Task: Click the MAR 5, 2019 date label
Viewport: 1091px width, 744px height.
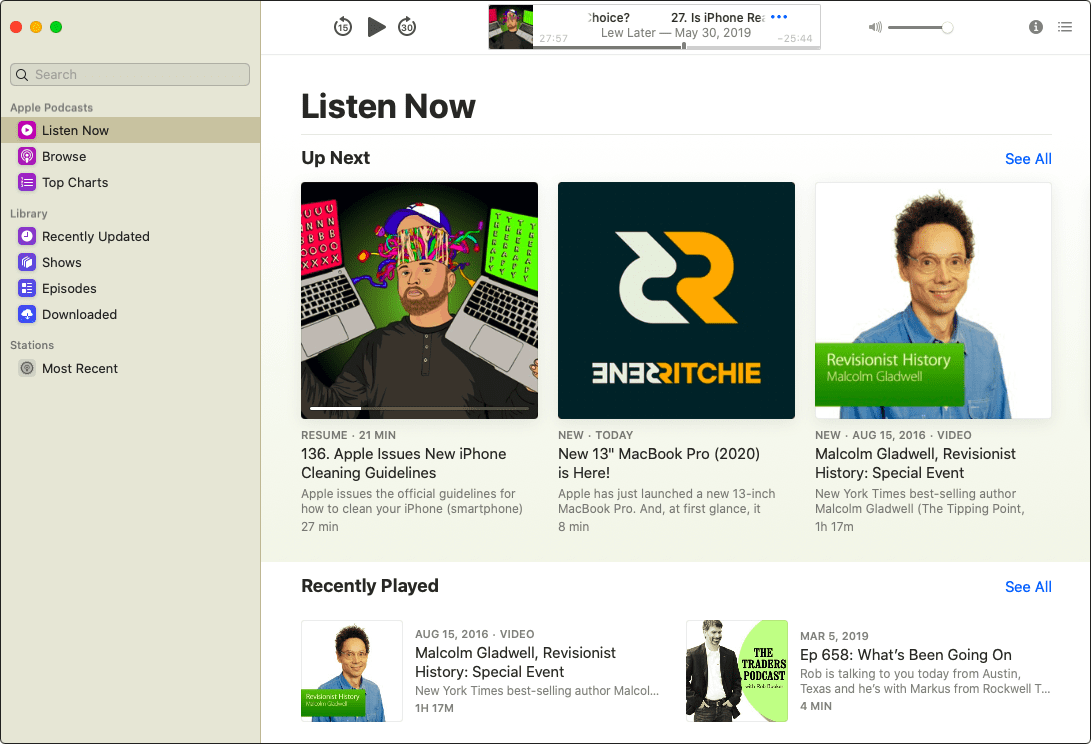Action: 834,636
